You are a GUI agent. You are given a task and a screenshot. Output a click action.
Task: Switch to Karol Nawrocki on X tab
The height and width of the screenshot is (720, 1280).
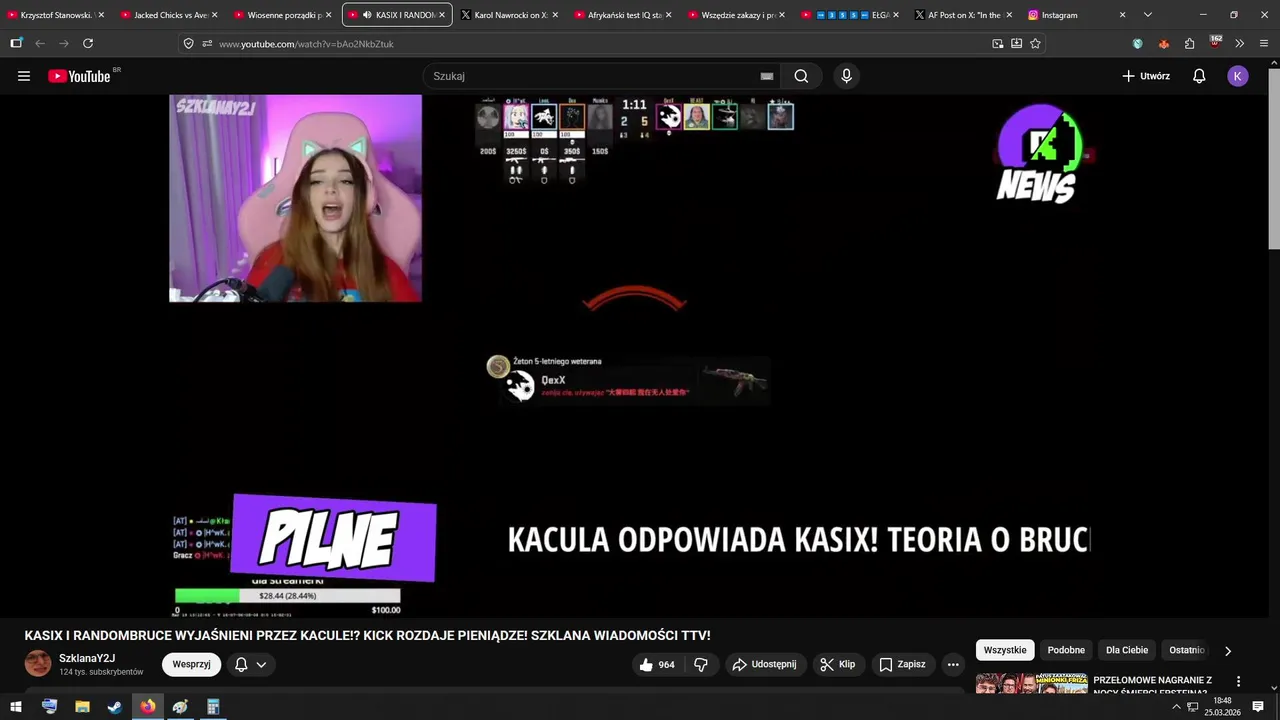coord(510,15)
